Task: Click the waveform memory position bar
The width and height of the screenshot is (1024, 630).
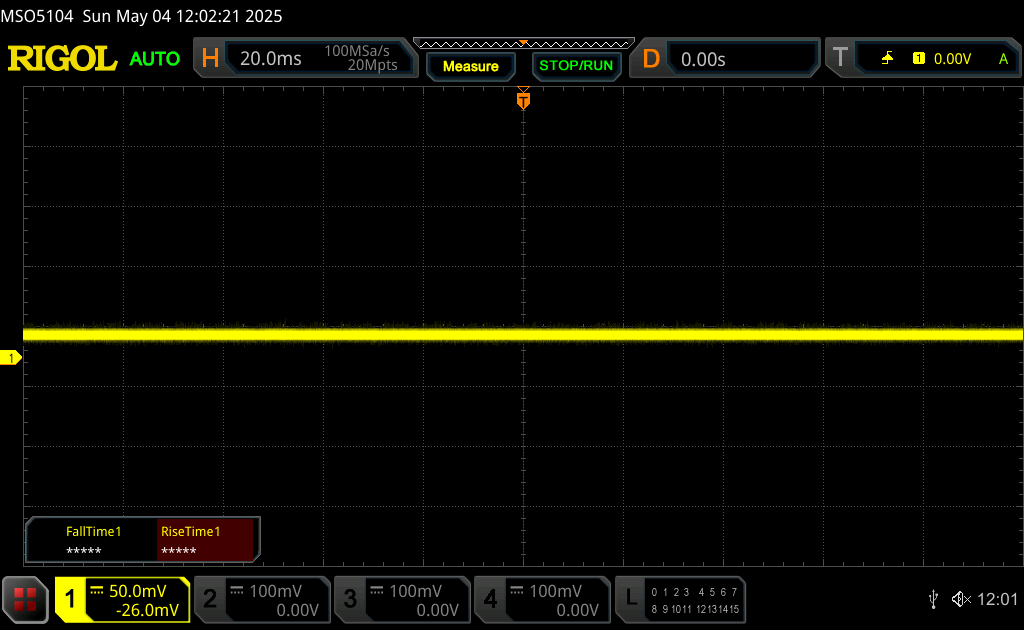Action: point(524,44)
